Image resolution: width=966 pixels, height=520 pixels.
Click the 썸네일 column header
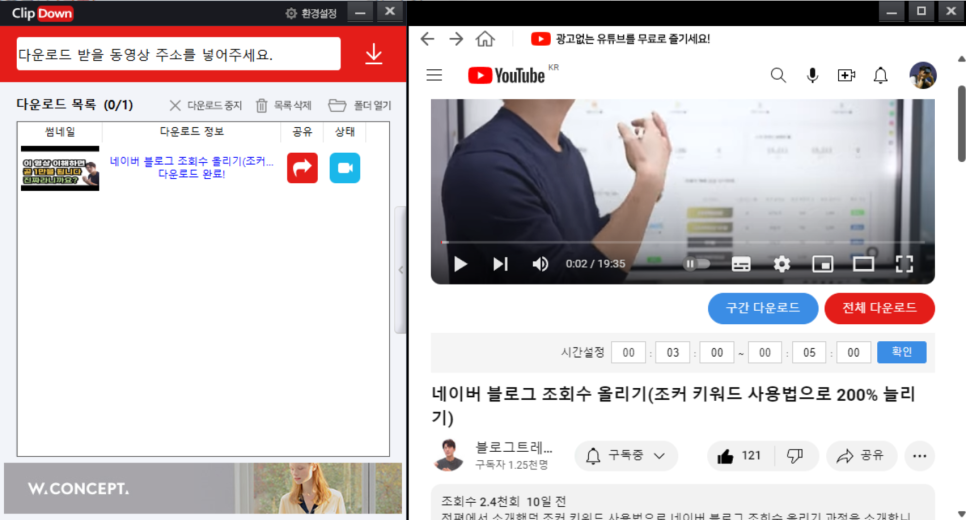click(60, 131)
